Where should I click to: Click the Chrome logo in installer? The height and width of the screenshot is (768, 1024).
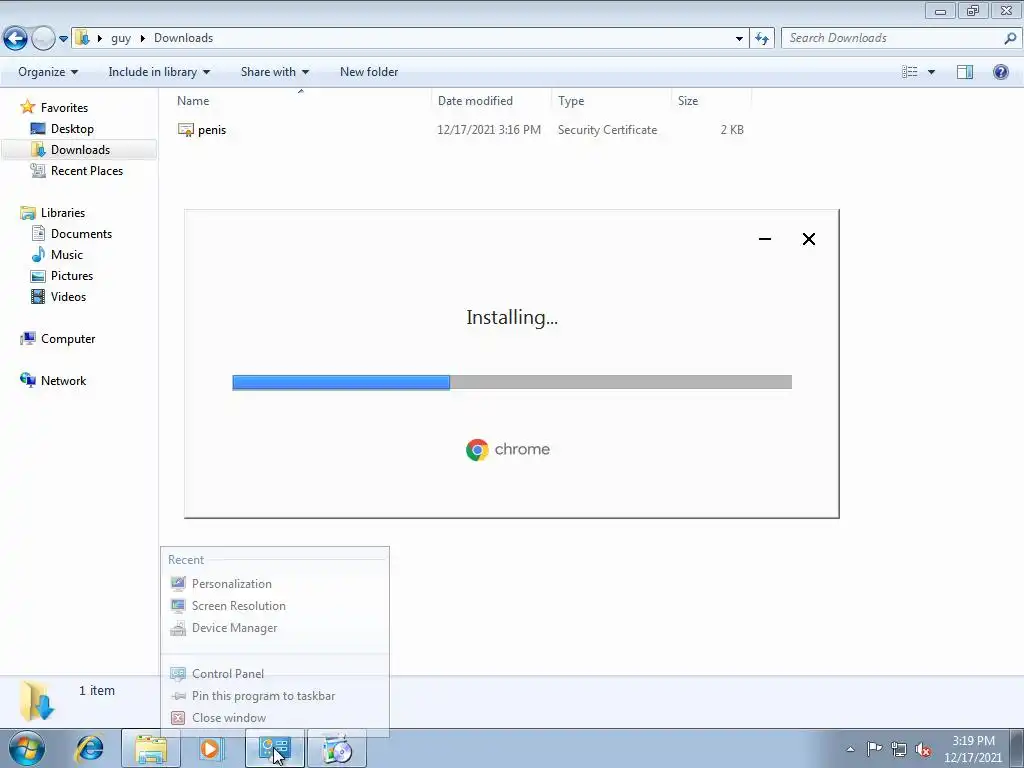tap(477, 450)
